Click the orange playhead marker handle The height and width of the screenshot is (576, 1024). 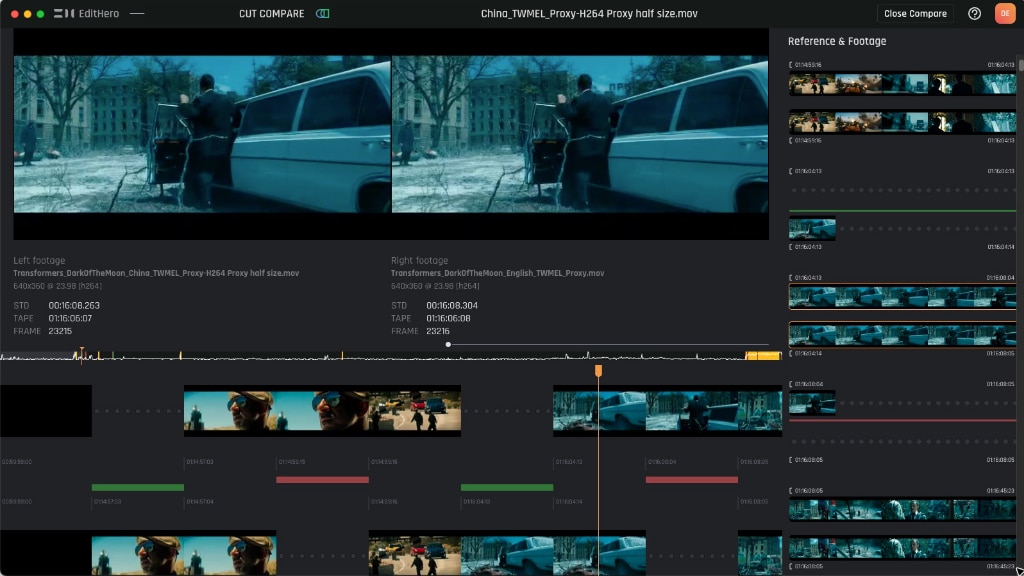point(598,371)
